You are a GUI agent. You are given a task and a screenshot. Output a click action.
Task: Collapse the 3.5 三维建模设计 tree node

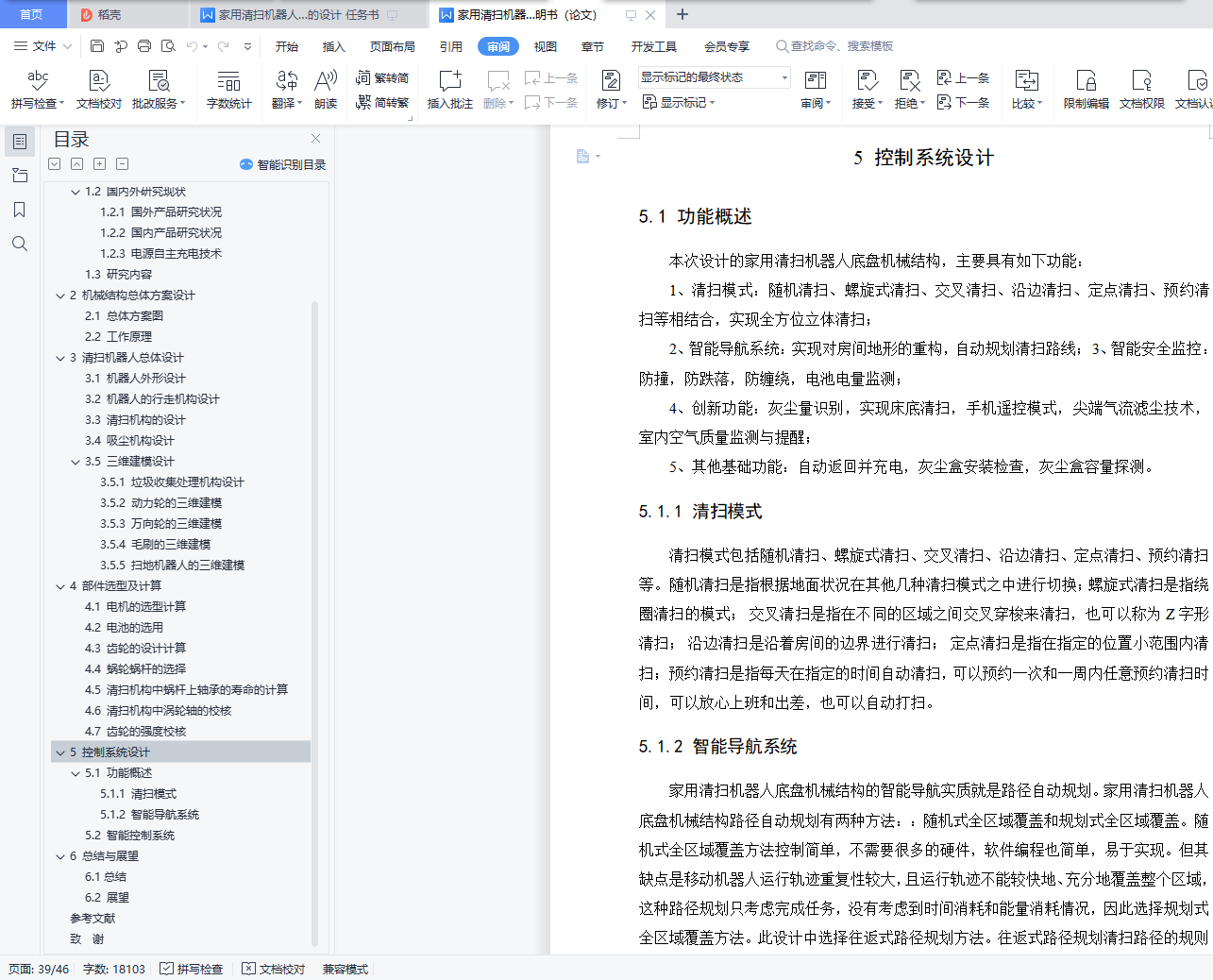coord(76,462)
